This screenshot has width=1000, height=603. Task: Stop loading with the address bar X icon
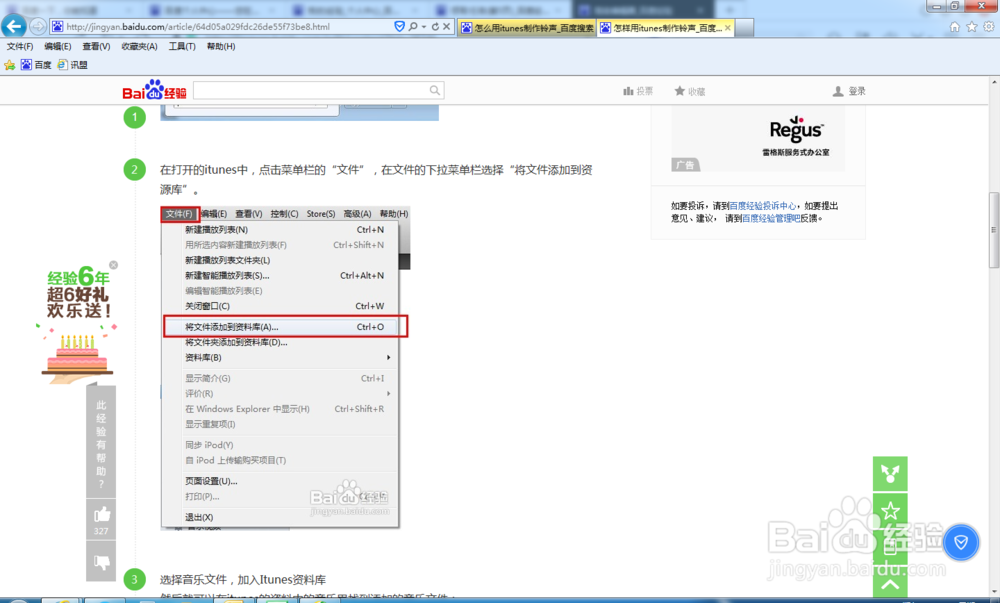pos(446,27)
